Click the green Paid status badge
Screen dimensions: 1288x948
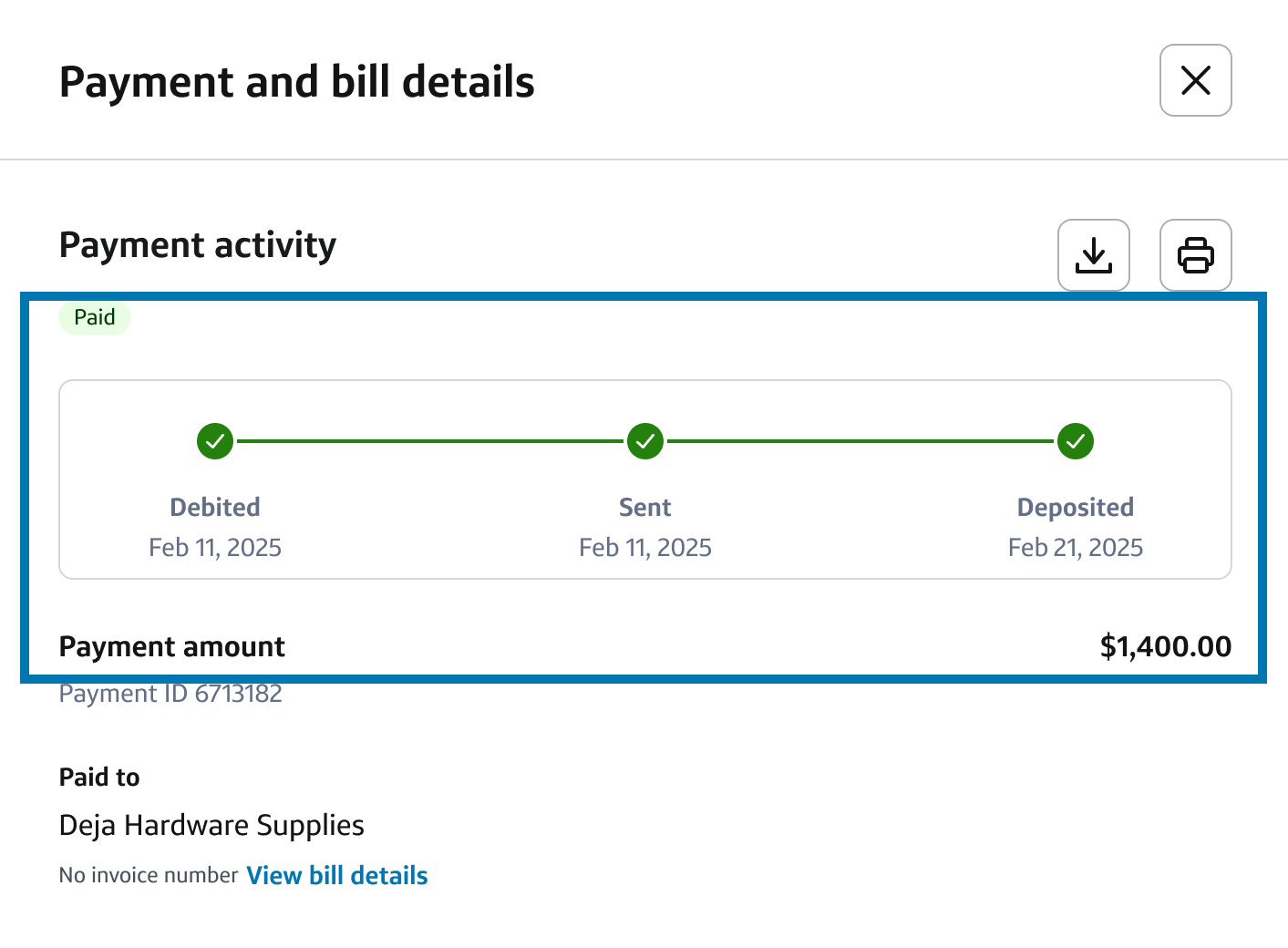click(x=95, y=317)
